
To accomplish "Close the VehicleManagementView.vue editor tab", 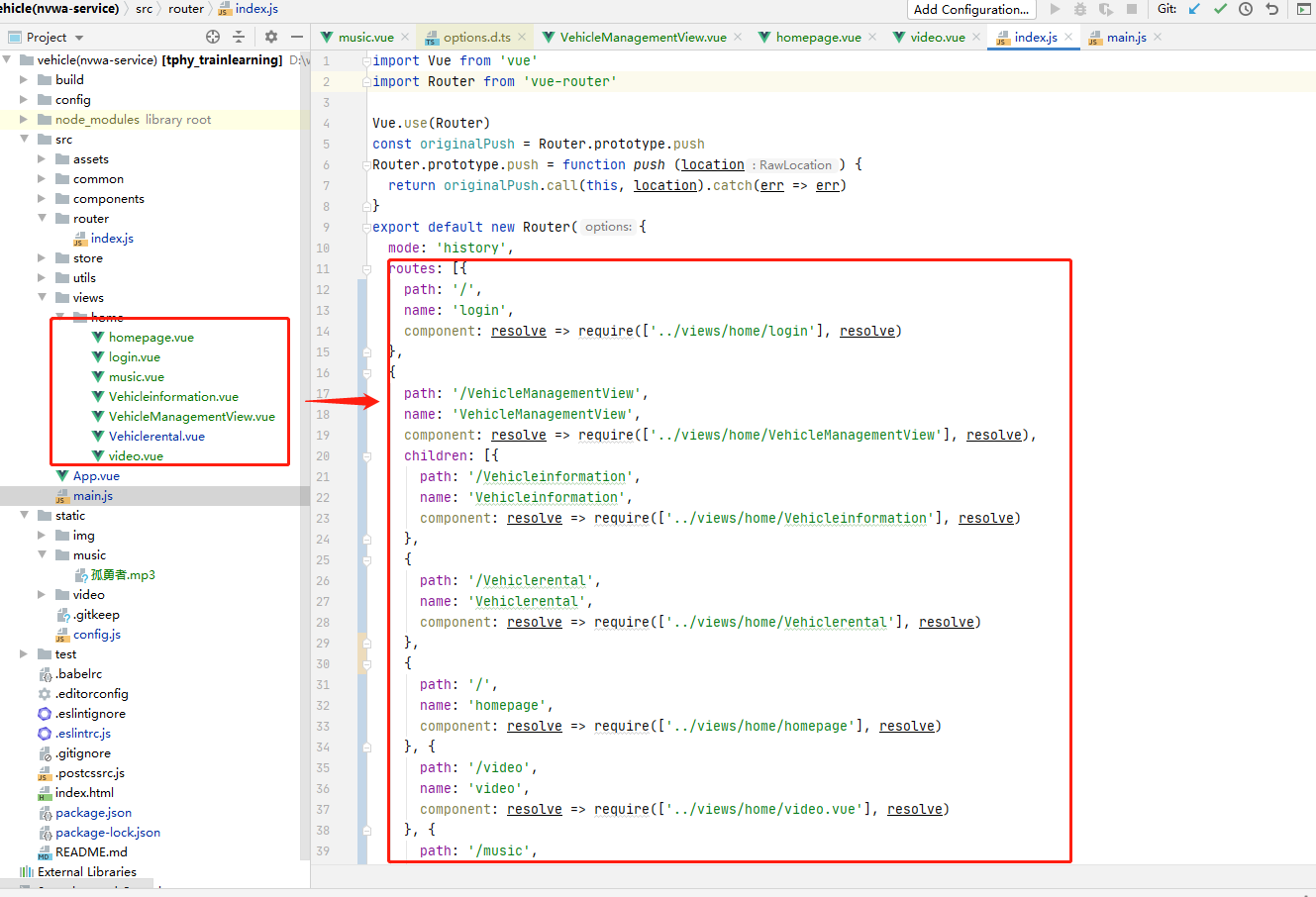I will (x=738, y=37).
